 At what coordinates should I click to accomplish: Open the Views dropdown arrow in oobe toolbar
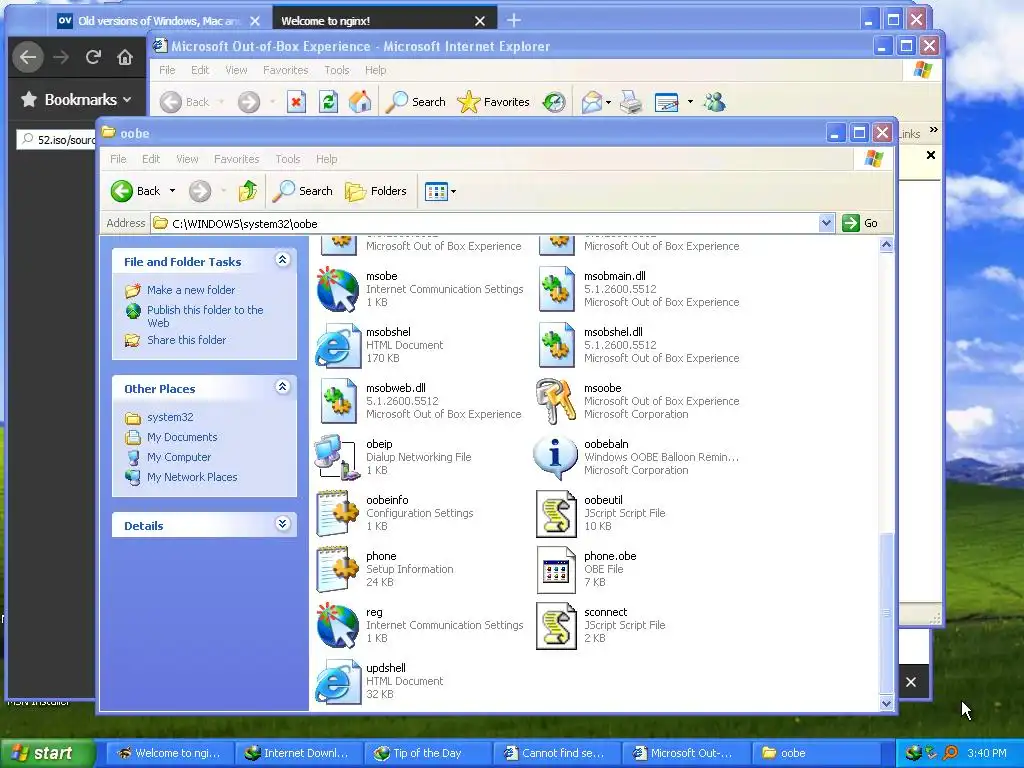tap(453, 191)
